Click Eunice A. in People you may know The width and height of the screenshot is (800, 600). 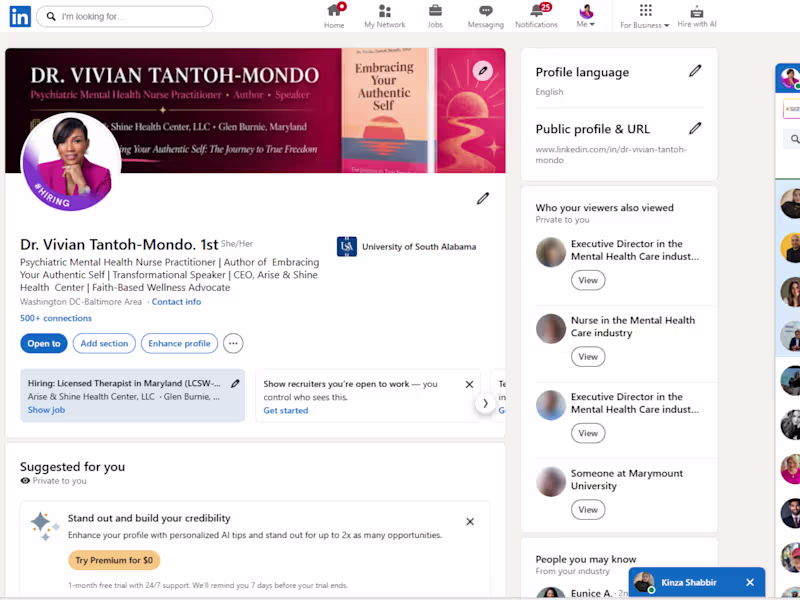pyautogui.click(x=591, y=593)
